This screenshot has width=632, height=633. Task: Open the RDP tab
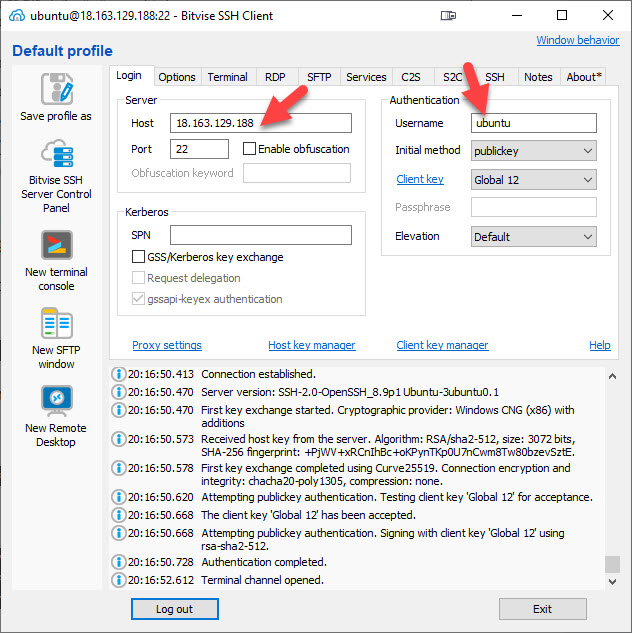click(275, 77)
